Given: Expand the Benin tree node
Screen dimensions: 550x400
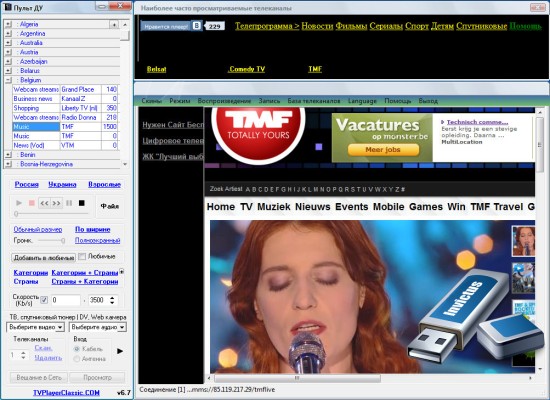Looking at the screenshot, I should tap(8, 155).
